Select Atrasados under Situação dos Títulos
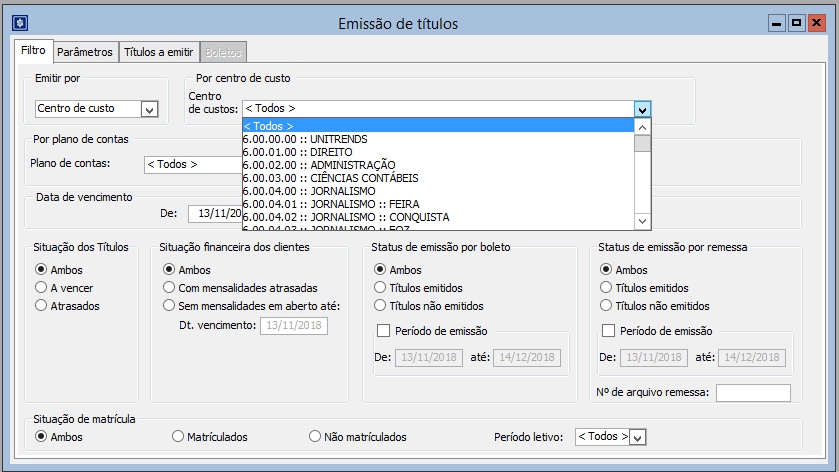Image resolution: width=839 pixels, height=472 pixels. (x=41, y=306)
